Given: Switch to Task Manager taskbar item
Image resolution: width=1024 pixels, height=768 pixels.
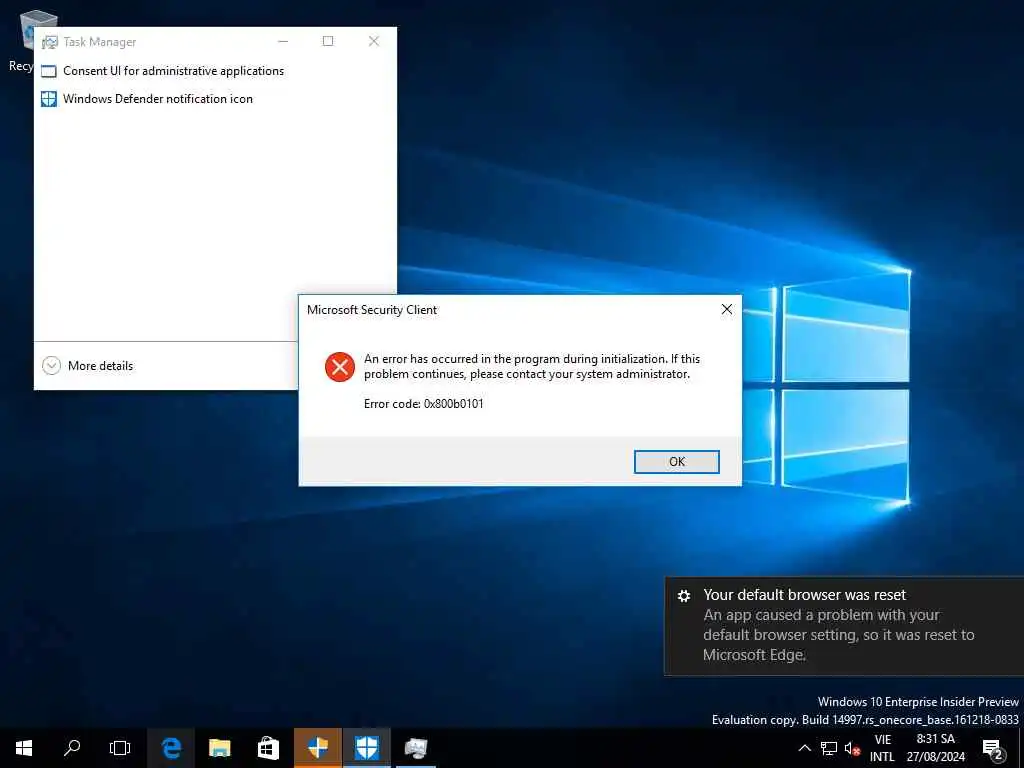Looking at the screenshot, I should tap(416, 748).
